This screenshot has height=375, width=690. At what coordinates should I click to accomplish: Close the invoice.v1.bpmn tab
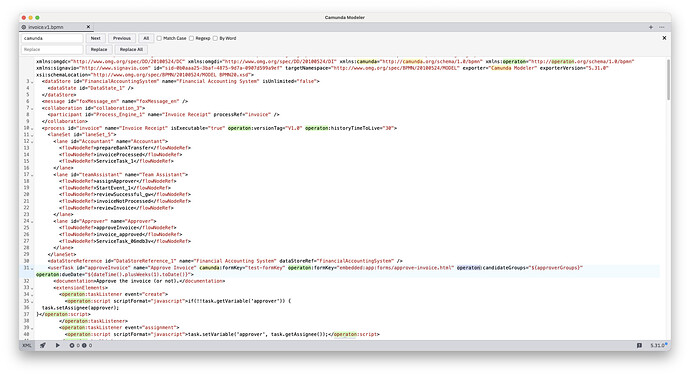(x=88, y=27)
